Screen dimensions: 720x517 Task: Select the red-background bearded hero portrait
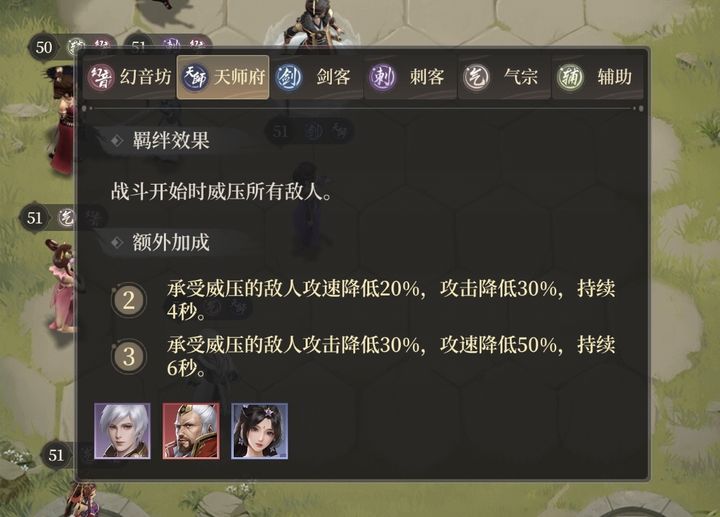[191, 431]
